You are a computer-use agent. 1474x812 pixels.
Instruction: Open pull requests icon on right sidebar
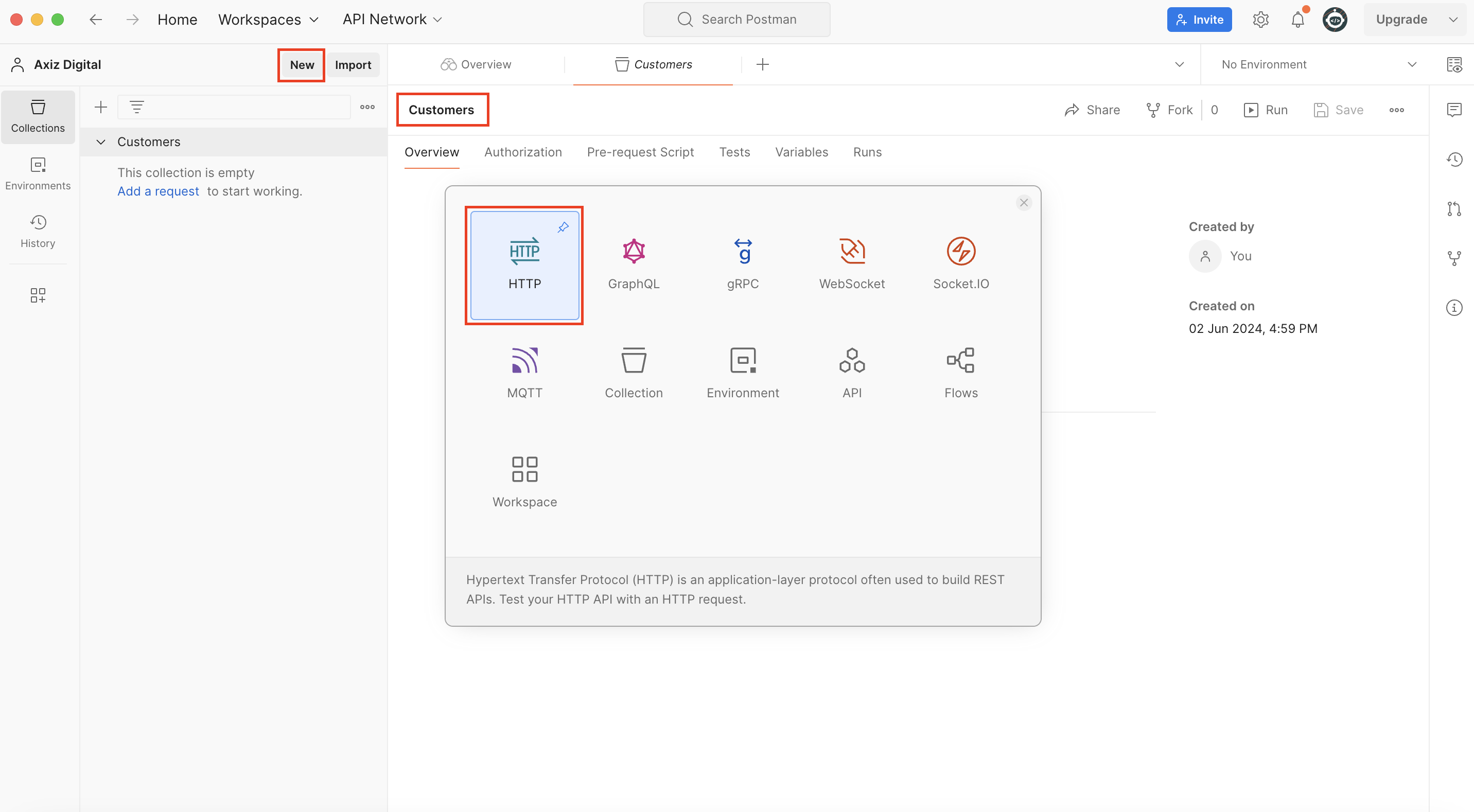1454,209
